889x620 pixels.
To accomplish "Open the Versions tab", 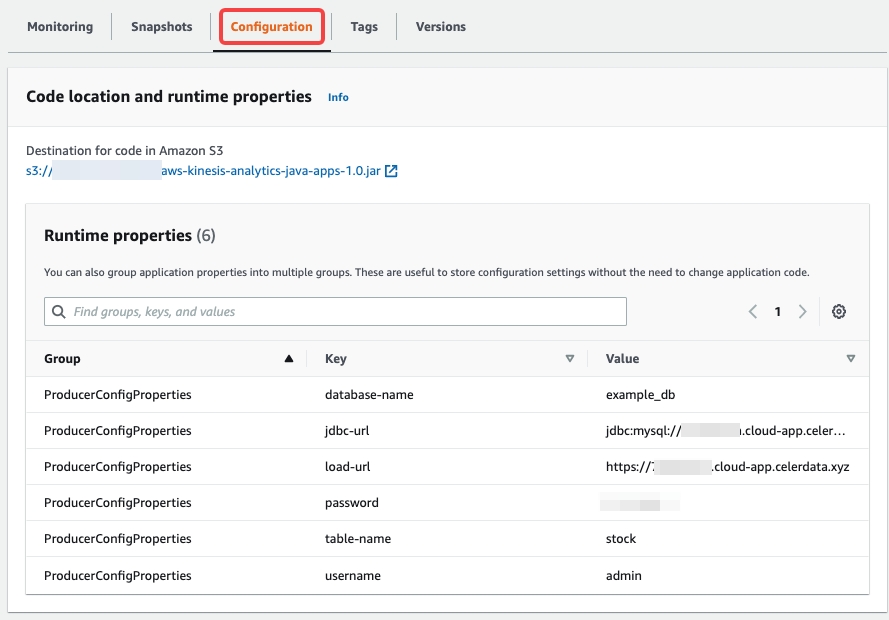I will (x=441, y=27).
